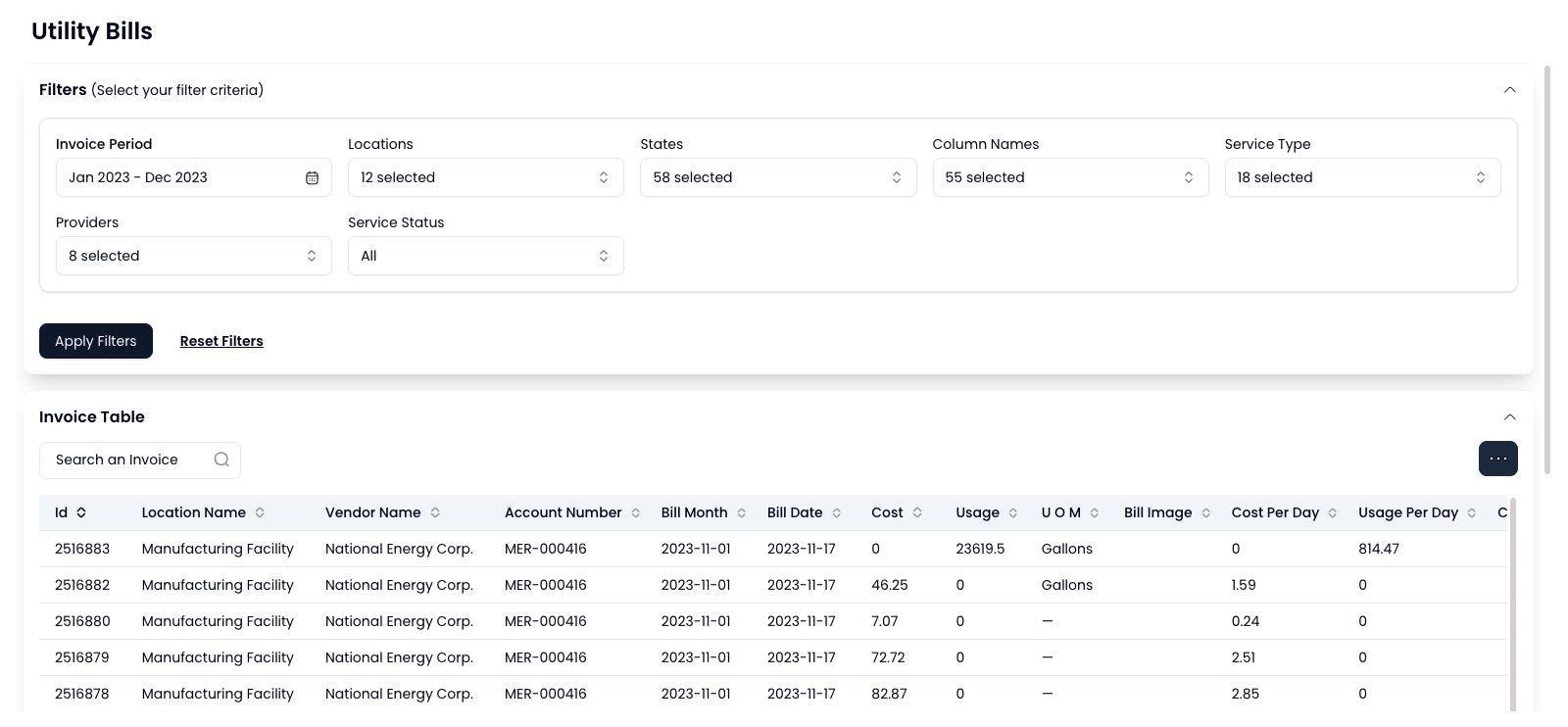Select invoice Id 2516880

(x=82, y=621)
